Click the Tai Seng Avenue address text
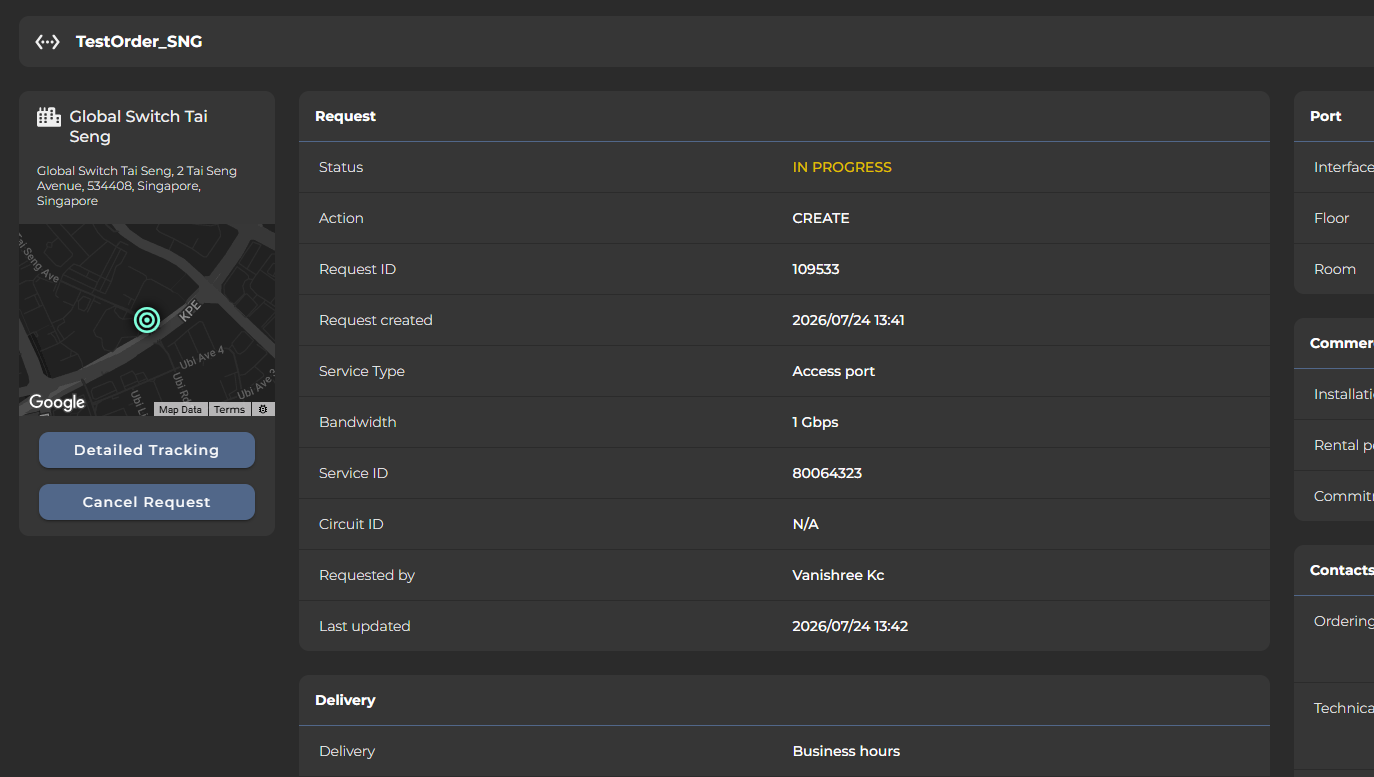Image resolution: width=1374 pixels, height=777 pixels. (x=137, y=186)
